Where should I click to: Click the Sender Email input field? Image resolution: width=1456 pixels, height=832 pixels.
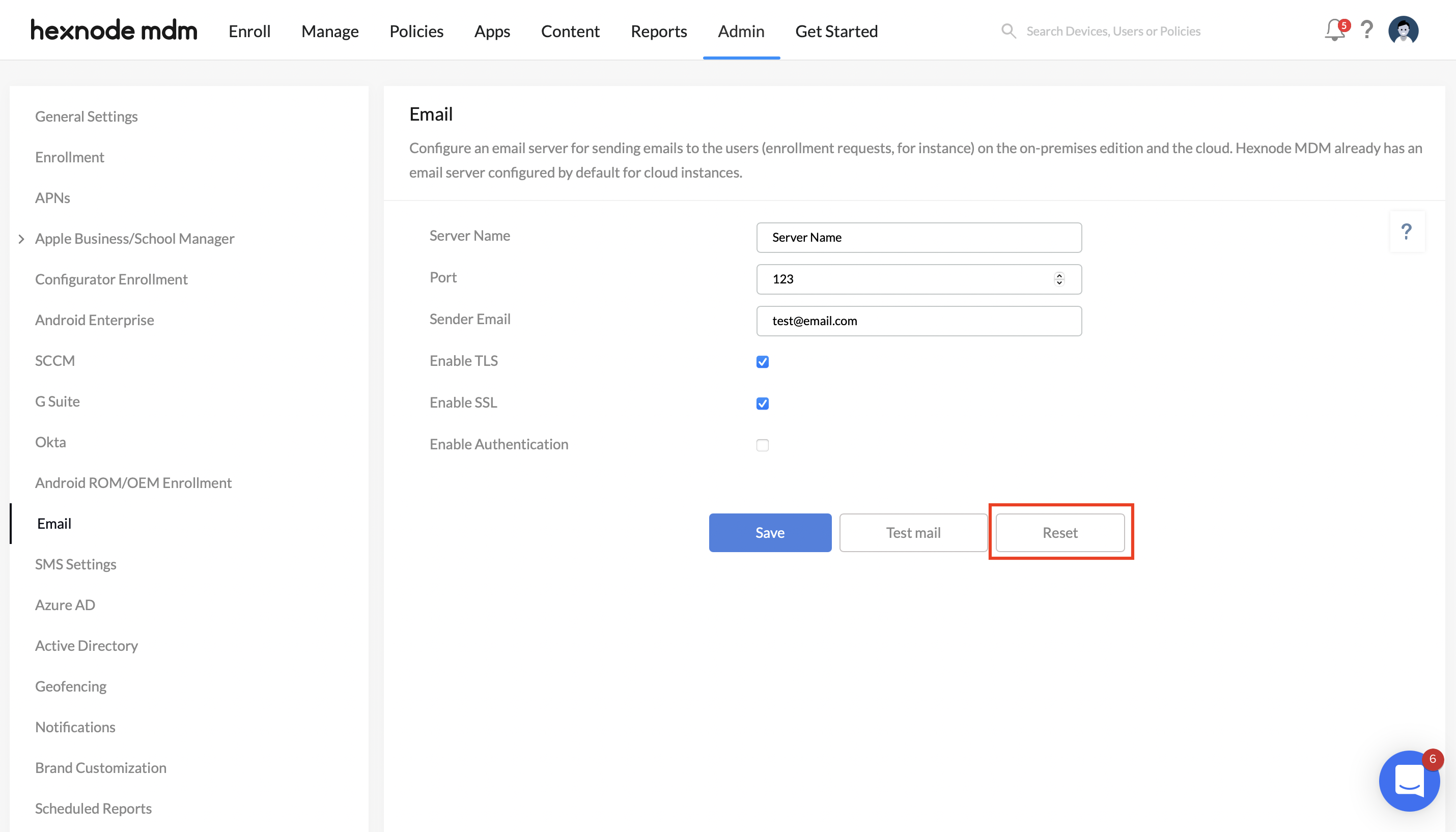coord(918,321)
